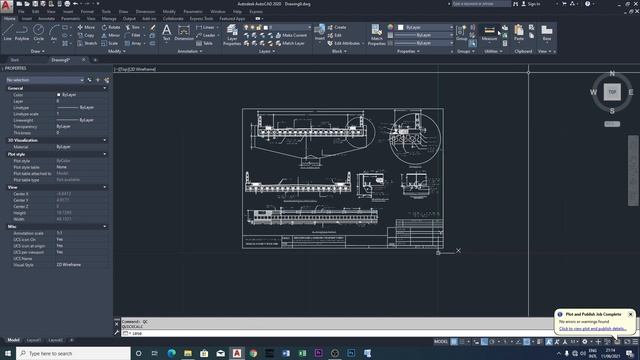Click Match Properties tool
This screenshot has height=360, width=640.
(376, 34)
